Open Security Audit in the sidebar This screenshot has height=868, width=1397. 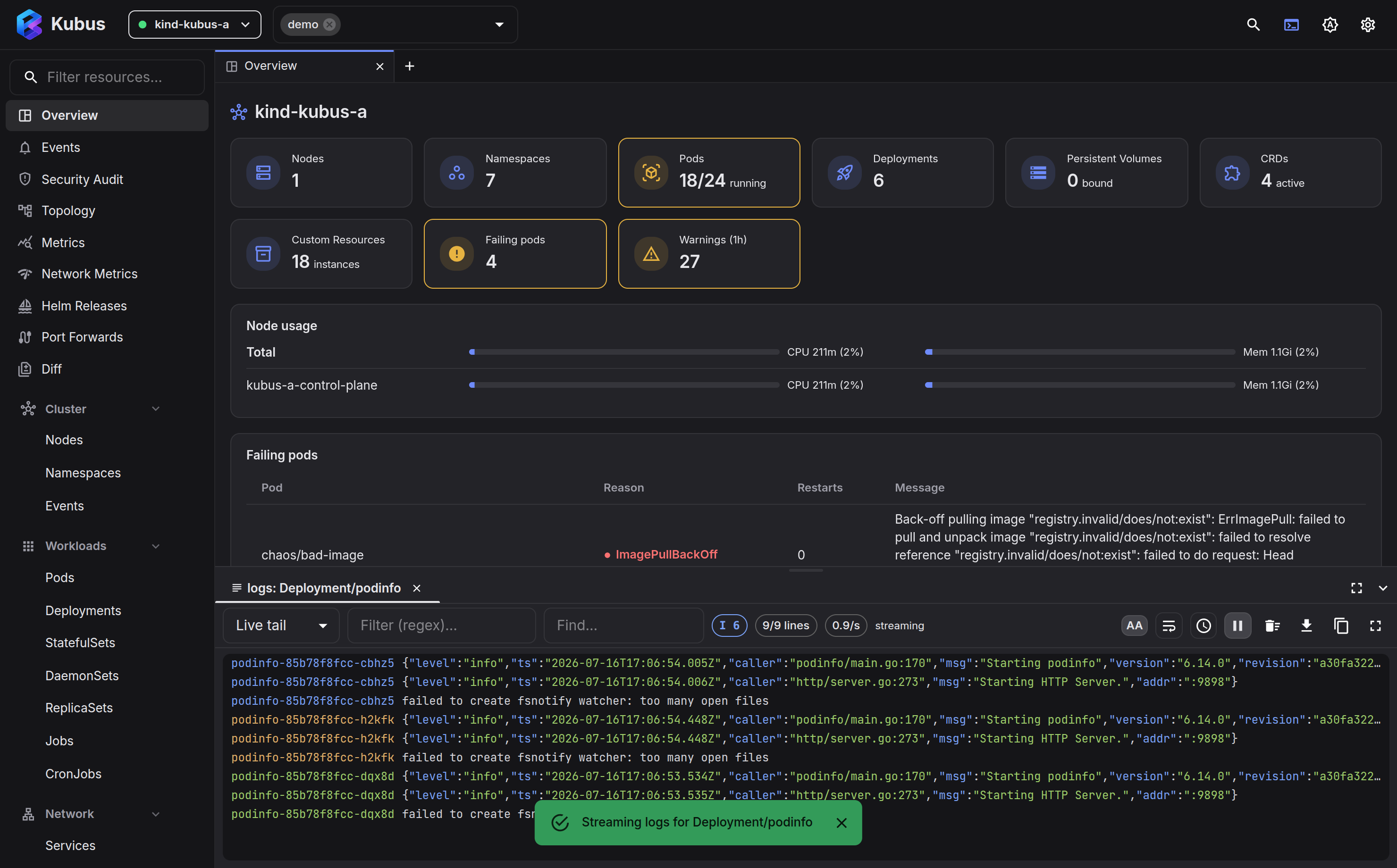click(108, 179)
